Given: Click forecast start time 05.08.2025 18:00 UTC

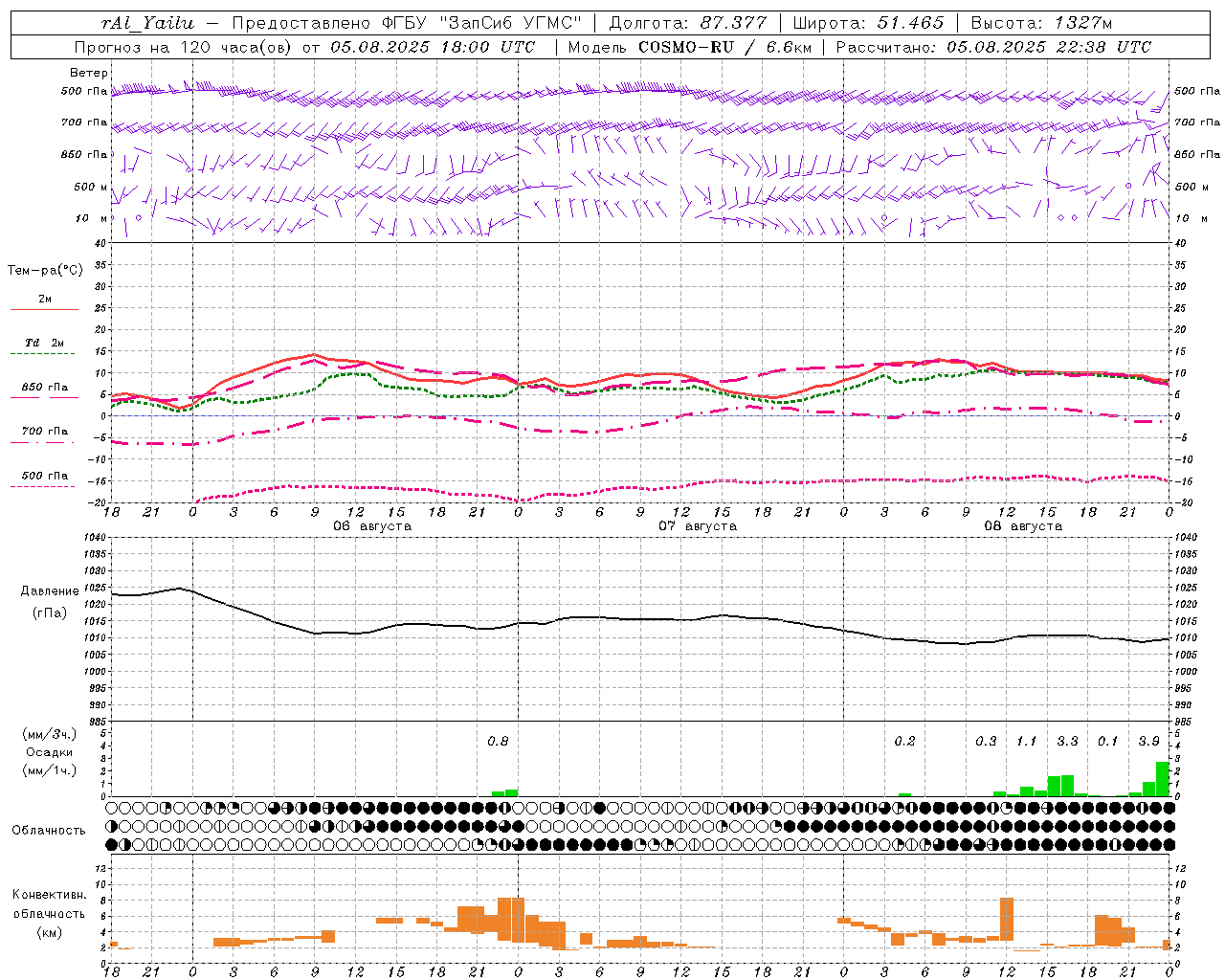Looking at the screenshot, I should [433, 47].
